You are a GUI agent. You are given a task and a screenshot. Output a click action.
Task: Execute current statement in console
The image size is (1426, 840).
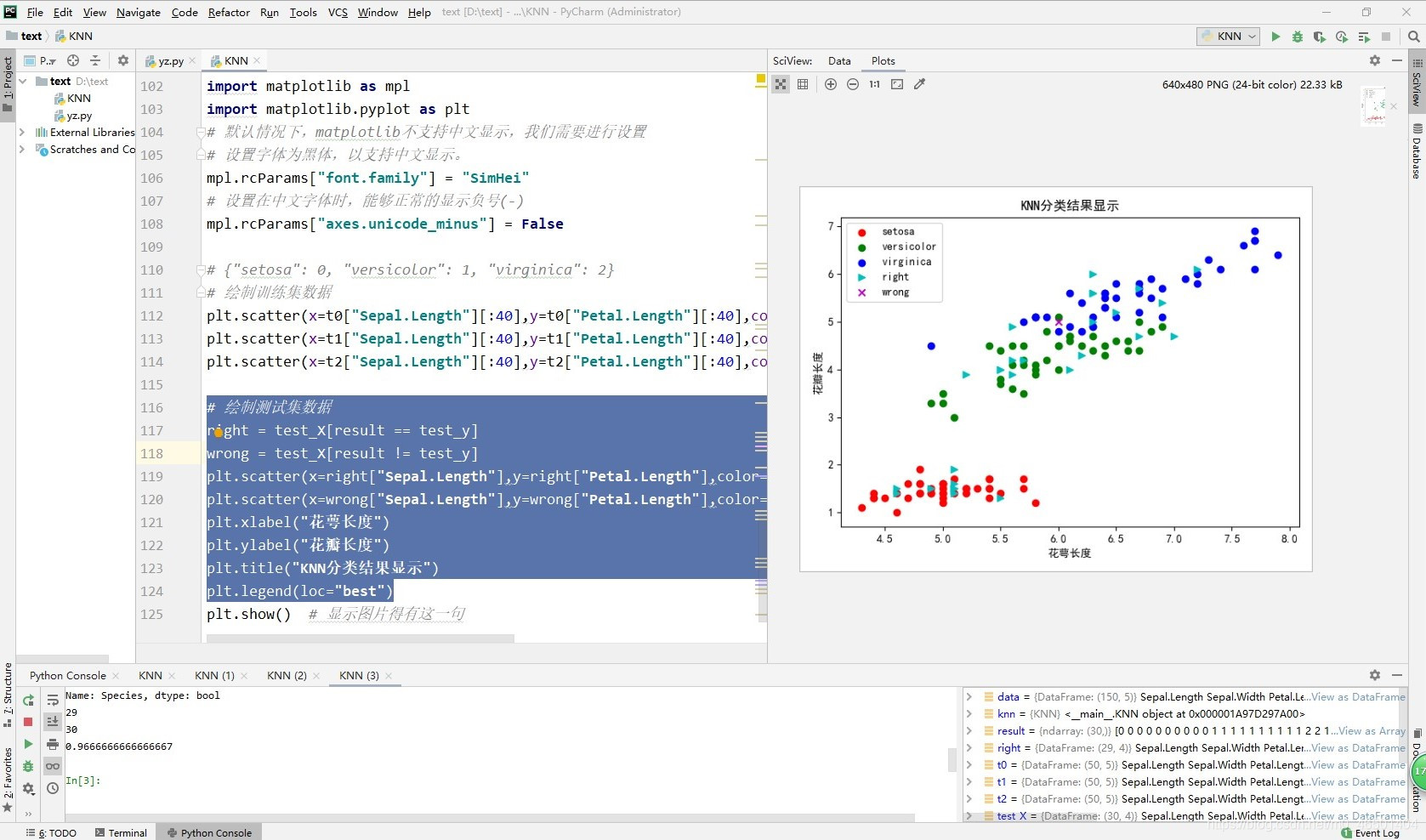[28, 744]
